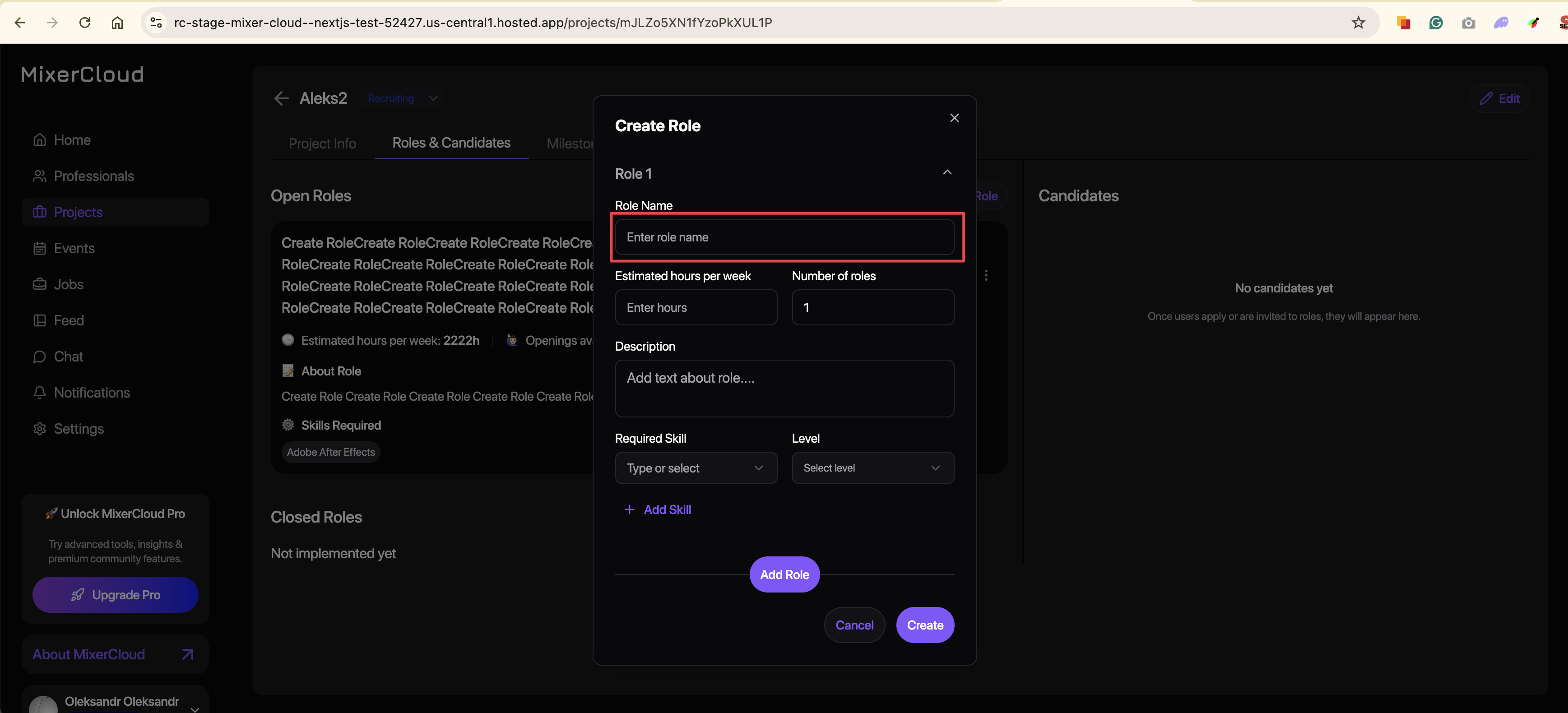Bookmark page with the star icon
The width and height of the screenshot is (1568, 713).
click(x=1358, y=23)
